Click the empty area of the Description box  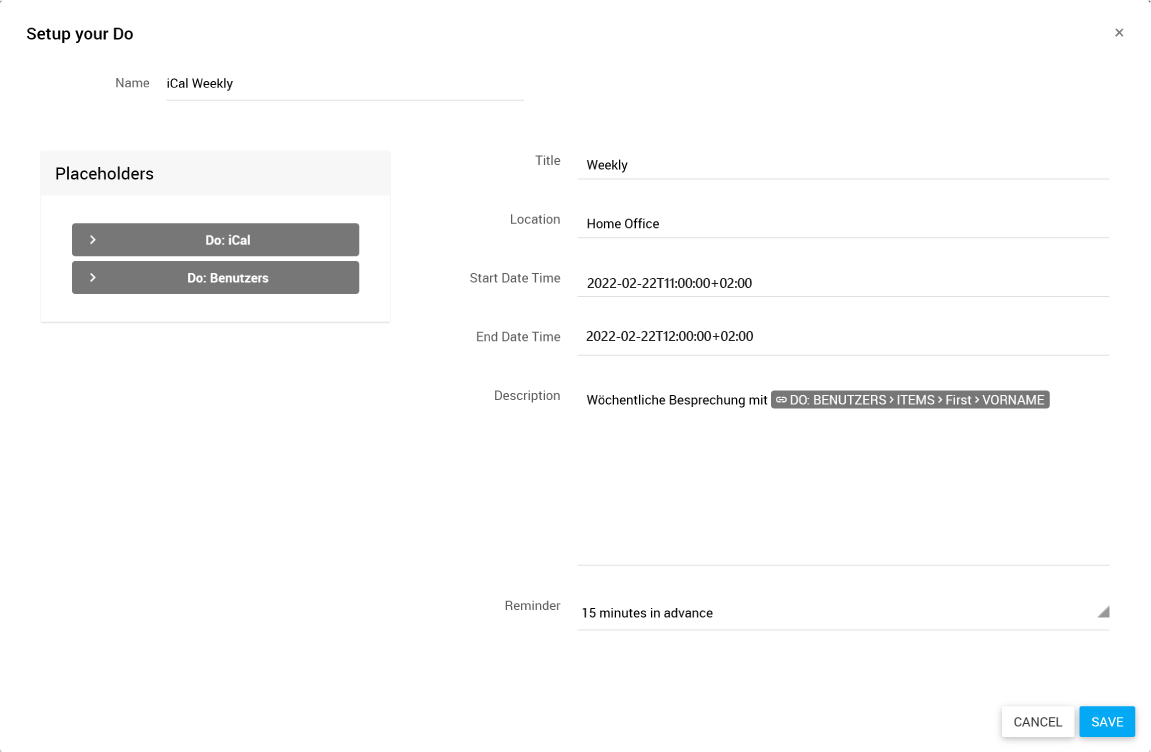coord(842,490)
